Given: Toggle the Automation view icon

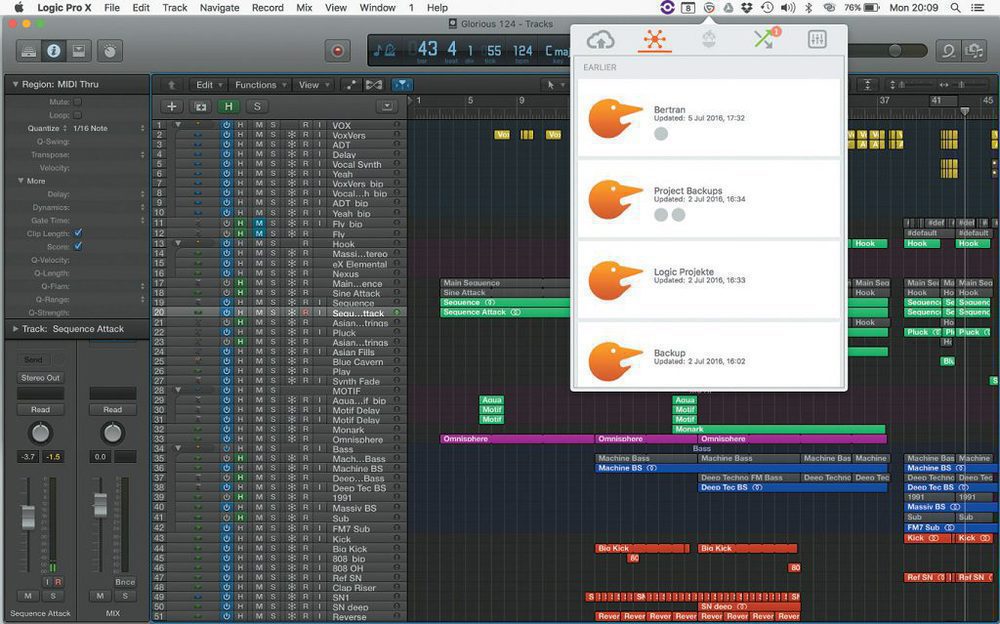Looking at the screenshot, I should 351,85.
